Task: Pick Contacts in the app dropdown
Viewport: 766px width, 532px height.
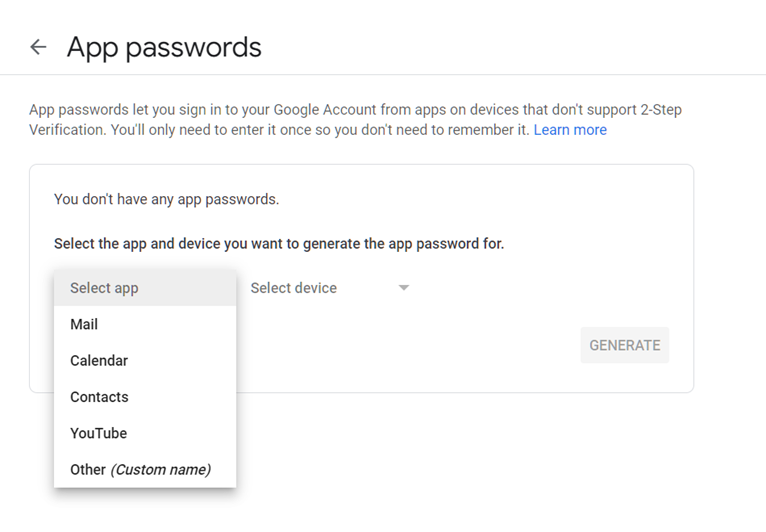Action: click(x=145, y=397)
